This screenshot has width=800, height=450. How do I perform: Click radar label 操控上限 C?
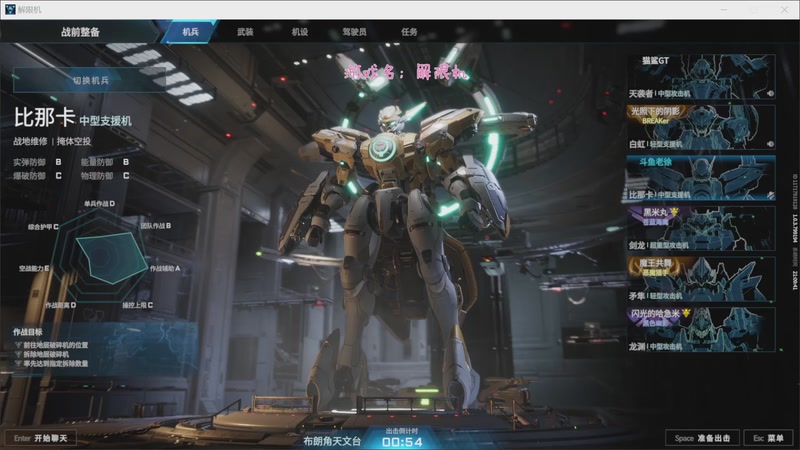click(x=137, y=305)
